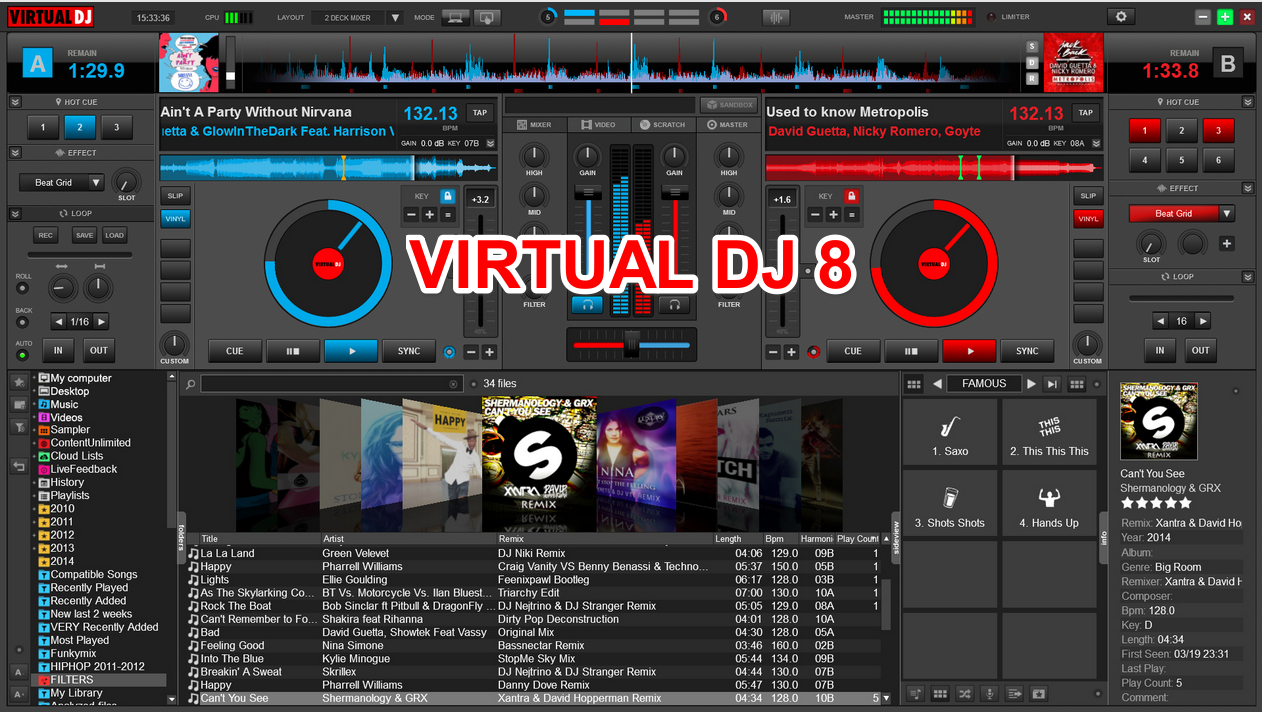Collapse deck A HOT CUE section
Viewport: 1262px width, 712px height.
(x=15, y=102)
